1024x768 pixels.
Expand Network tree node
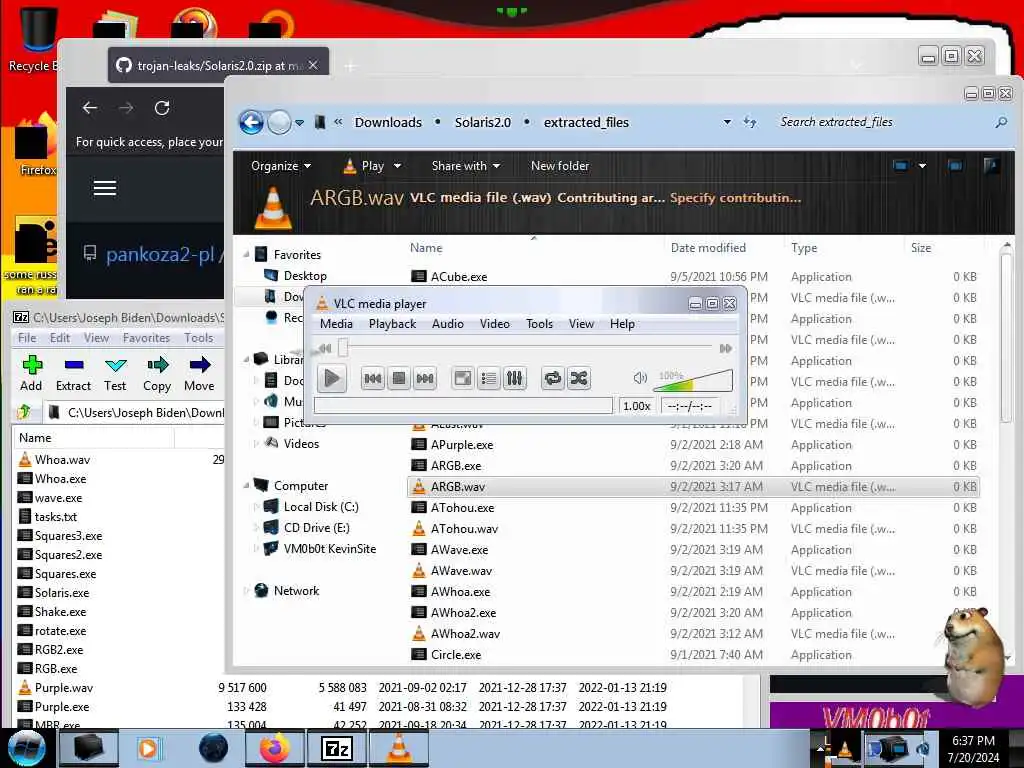247,590
